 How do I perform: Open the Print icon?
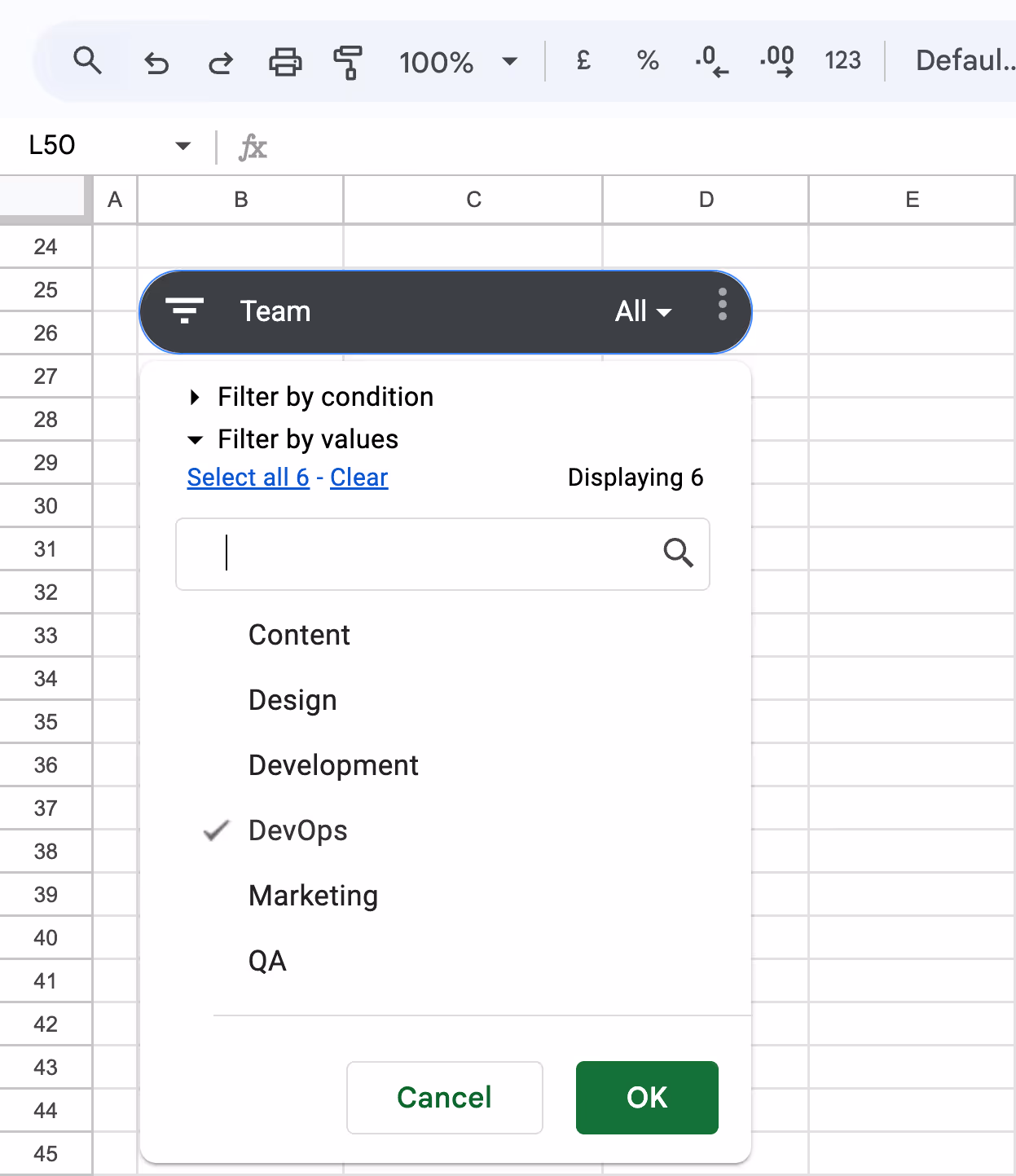tap(284, 61)
